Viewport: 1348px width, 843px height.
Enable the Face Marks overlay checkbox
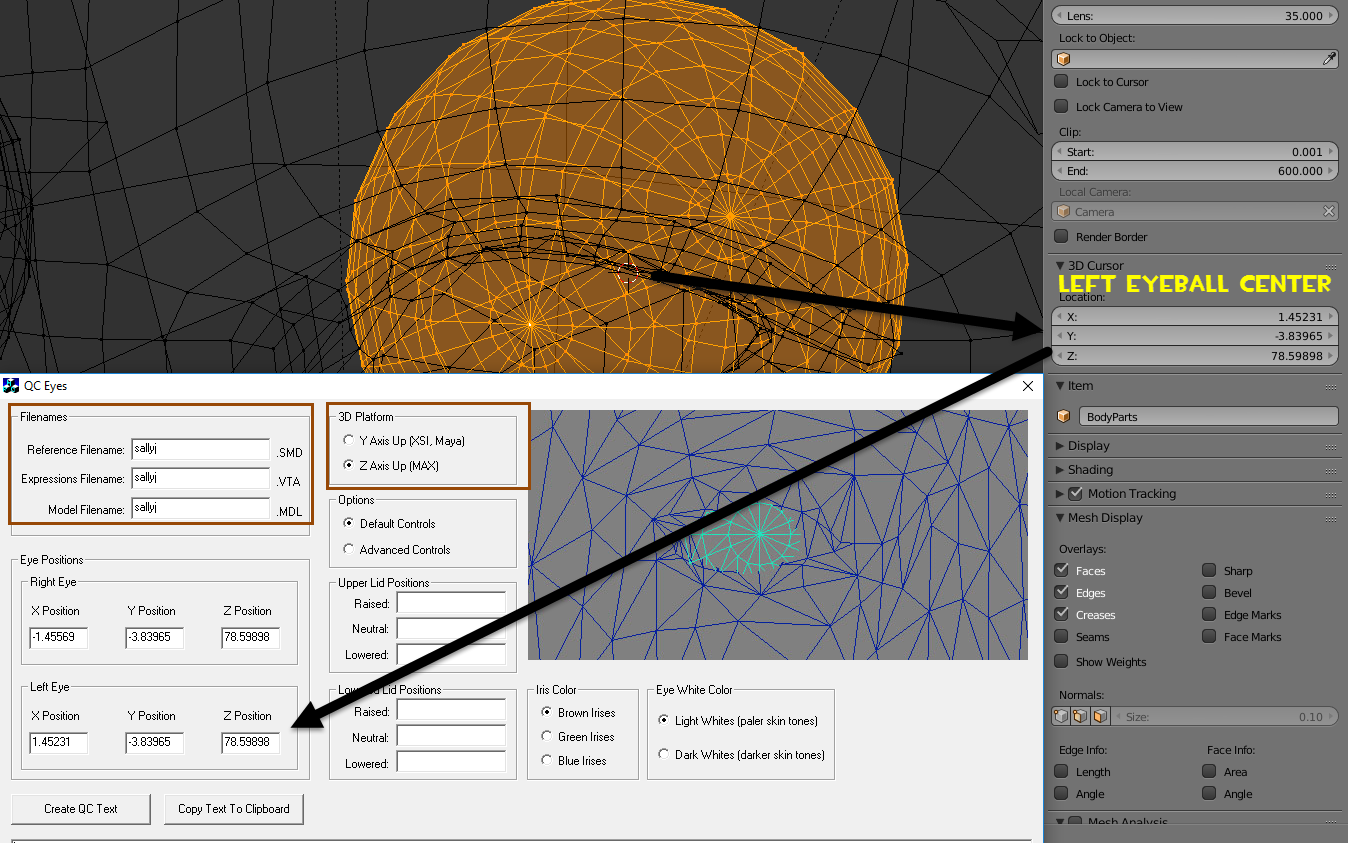tap(1209, 637)
